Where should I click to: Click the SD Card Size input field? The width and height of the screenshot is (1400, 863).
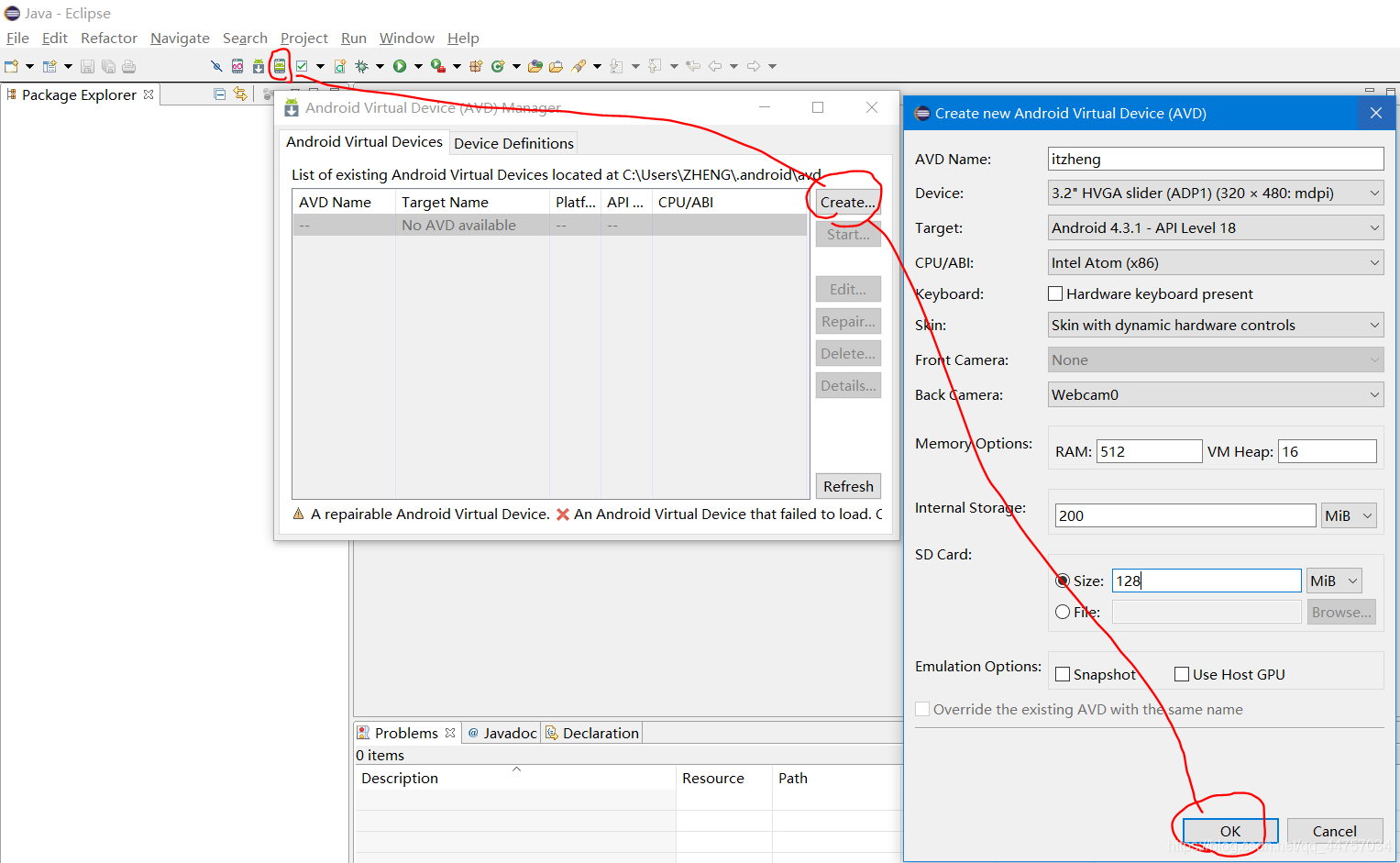pos(1207,581)
